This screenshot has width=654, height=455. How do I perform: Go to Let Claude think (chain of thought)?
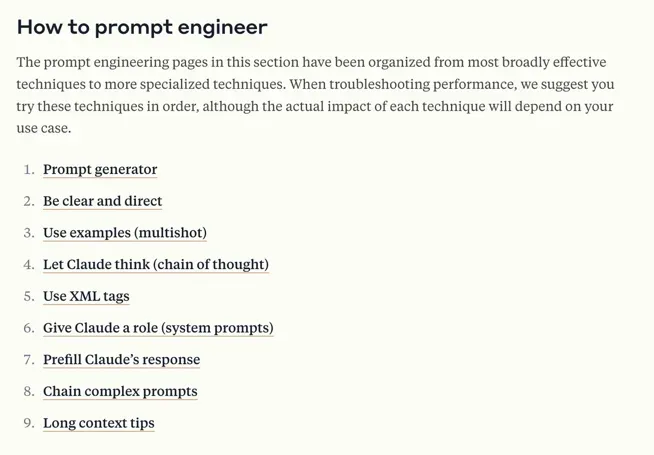point(155,265)
